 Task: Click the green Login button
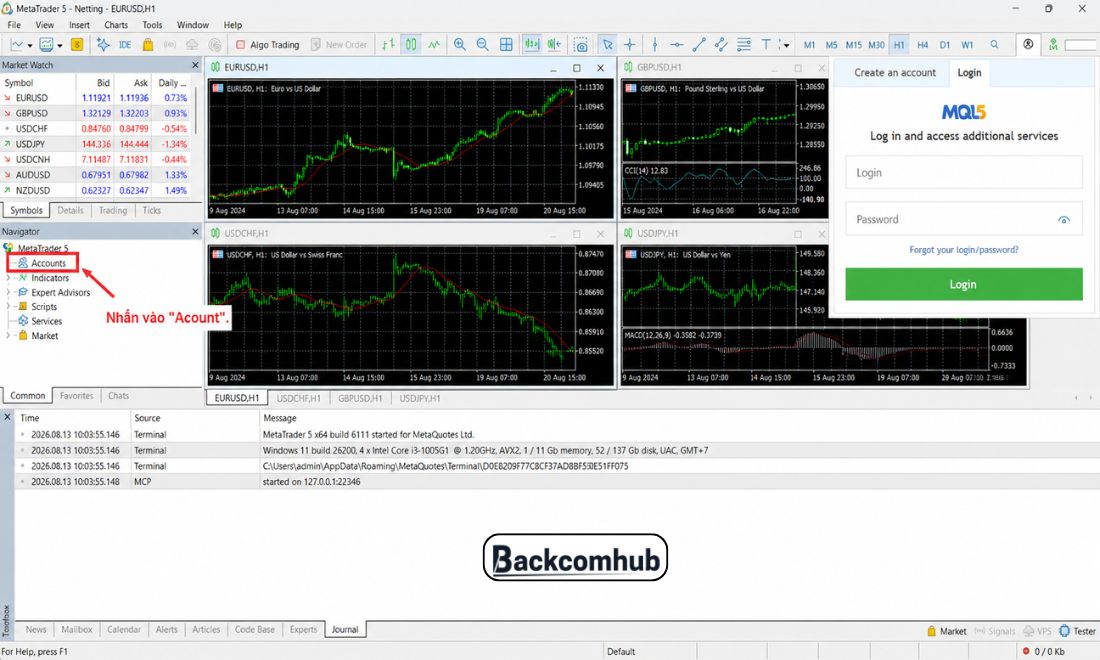tap(963, 284)
